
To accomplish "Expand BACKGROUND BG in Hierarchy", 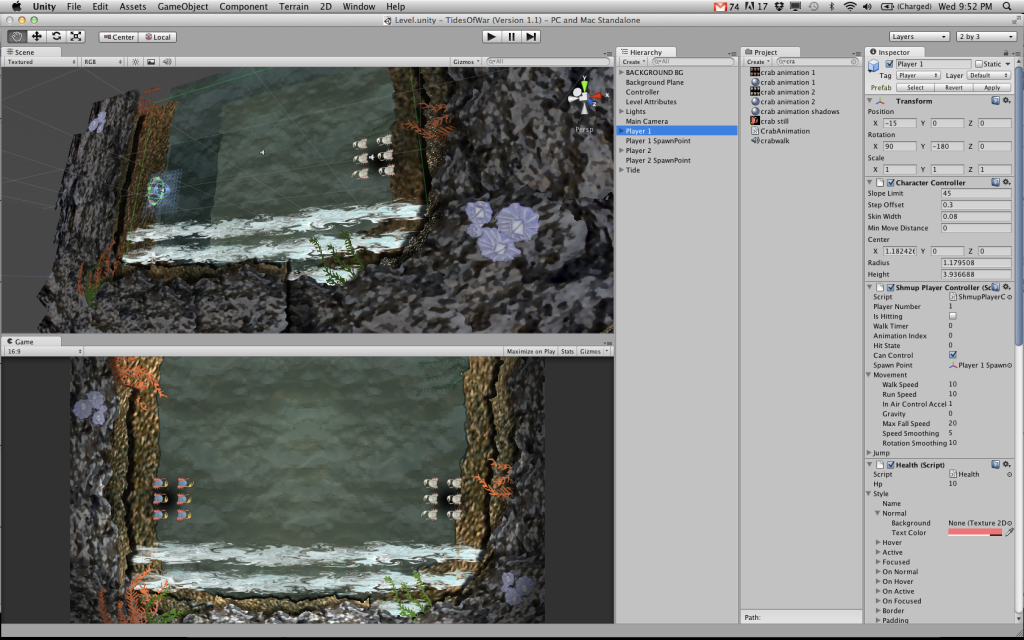I will [621, 72].
